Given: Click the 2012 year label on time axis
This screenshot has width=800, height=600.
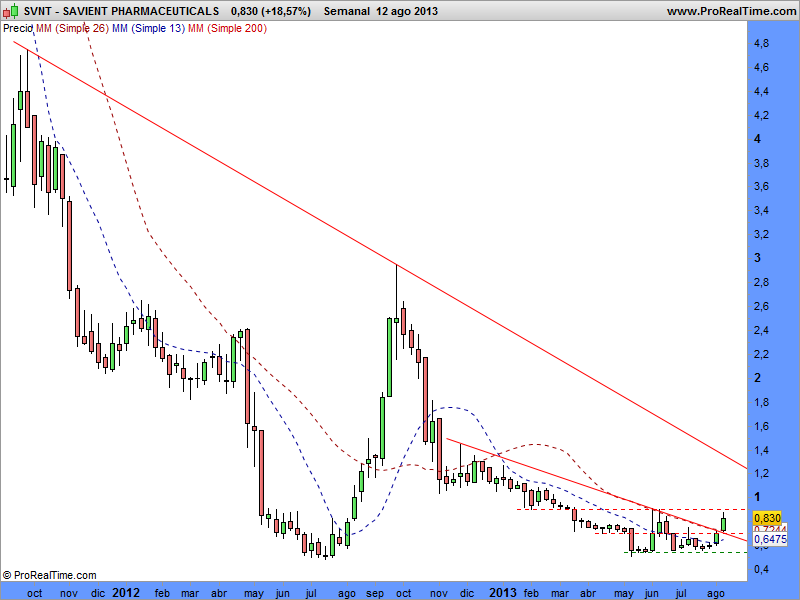Looking at the screenshot, I should 126,592.
